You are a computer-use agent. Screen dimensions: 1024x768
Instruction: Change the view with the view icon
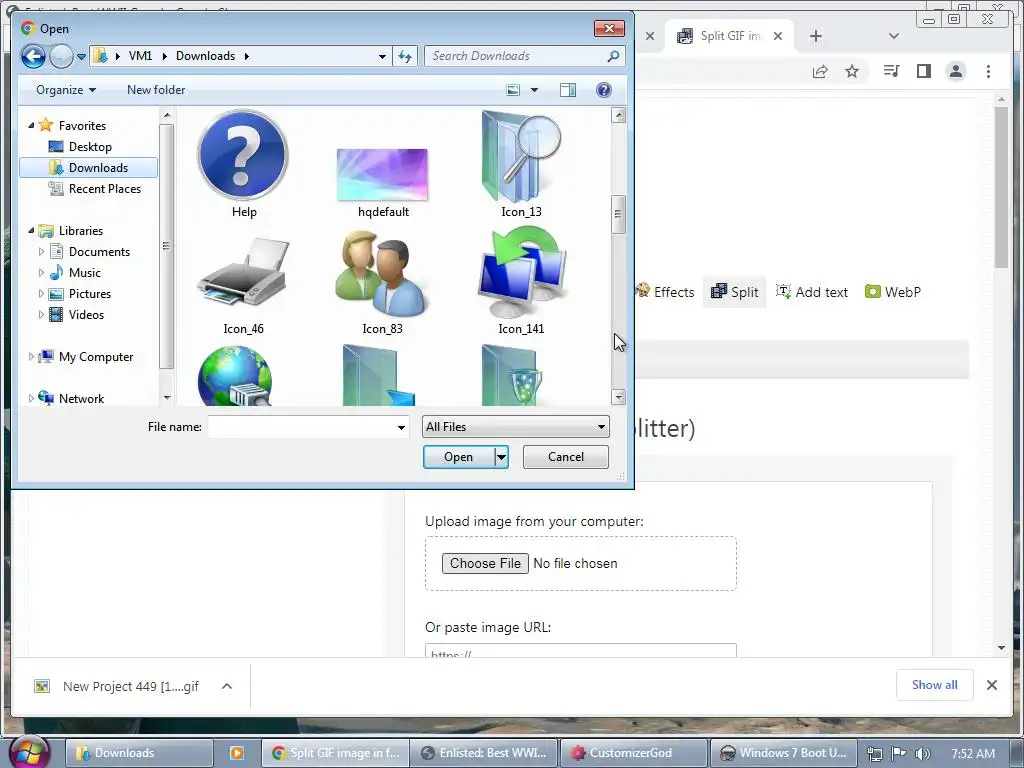coord(513,90)
